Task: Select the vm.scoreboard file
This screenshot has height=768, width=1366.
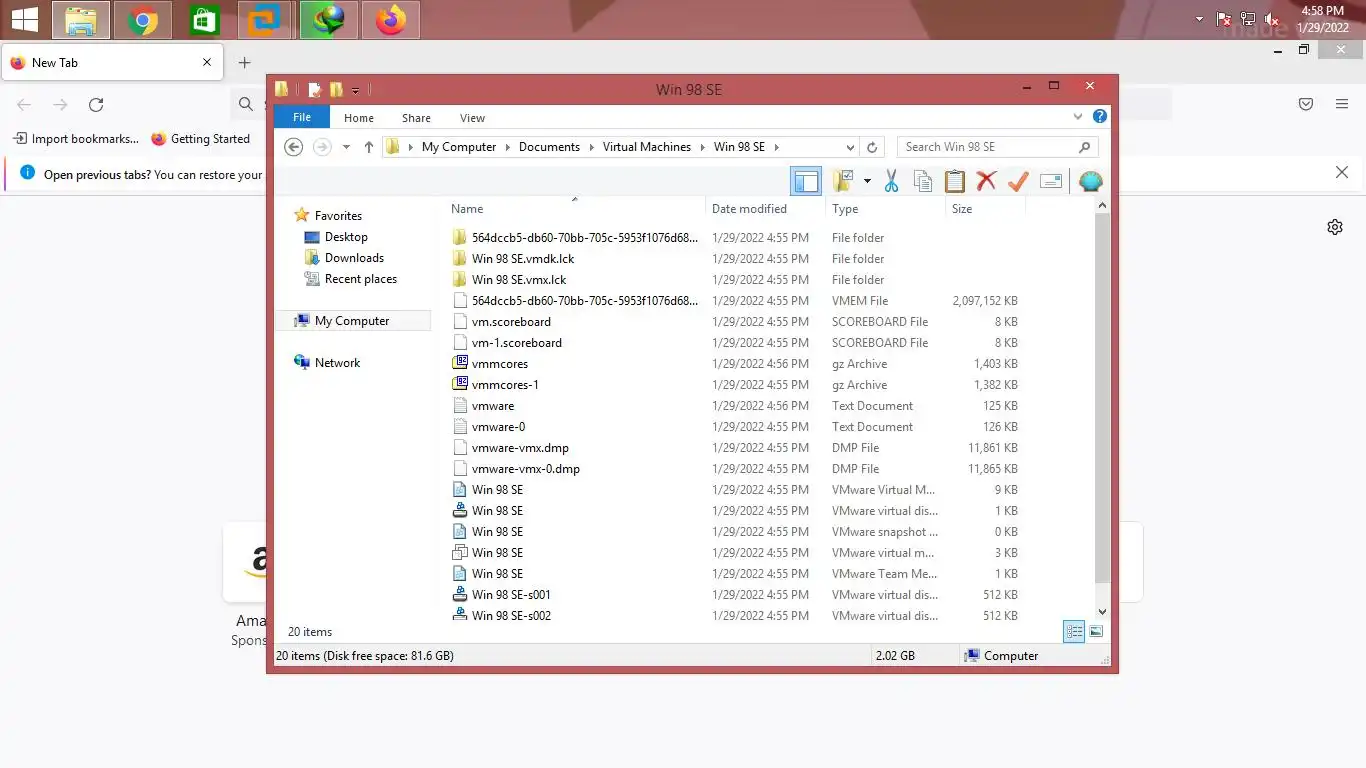Action: [x=511, y=322]
